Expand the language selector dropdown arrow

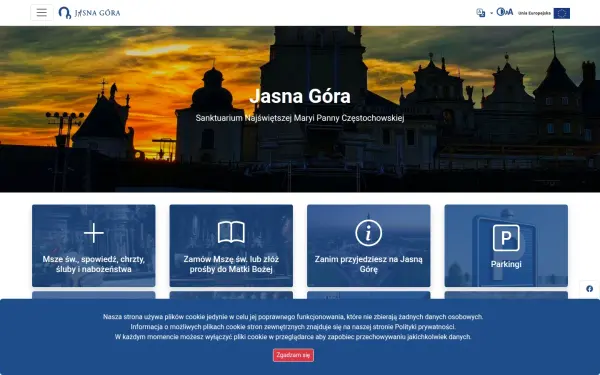(x=492, y=13)
